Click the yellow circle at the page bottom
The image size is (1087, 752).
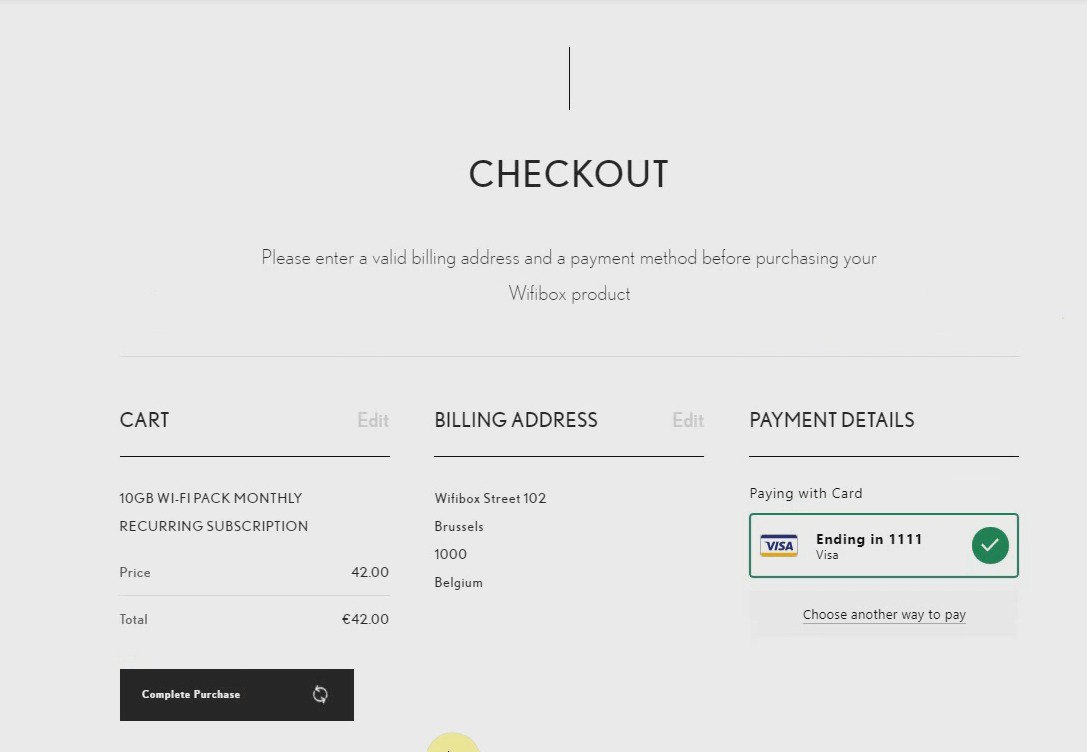(x=453, y=742)
